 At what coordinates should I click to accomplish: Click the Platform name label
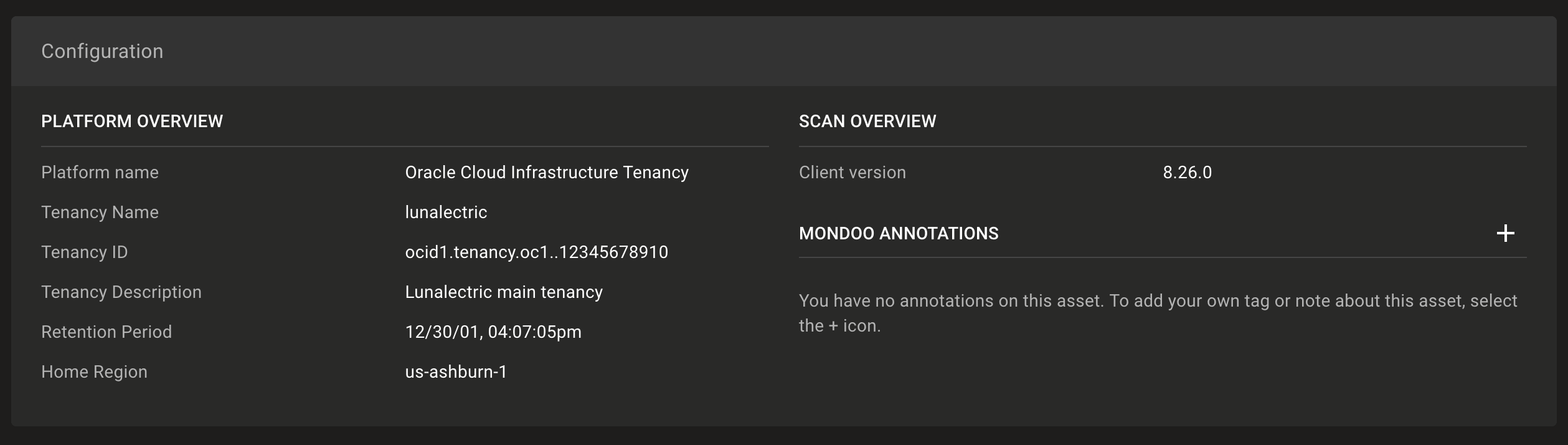tap(100, 172)
